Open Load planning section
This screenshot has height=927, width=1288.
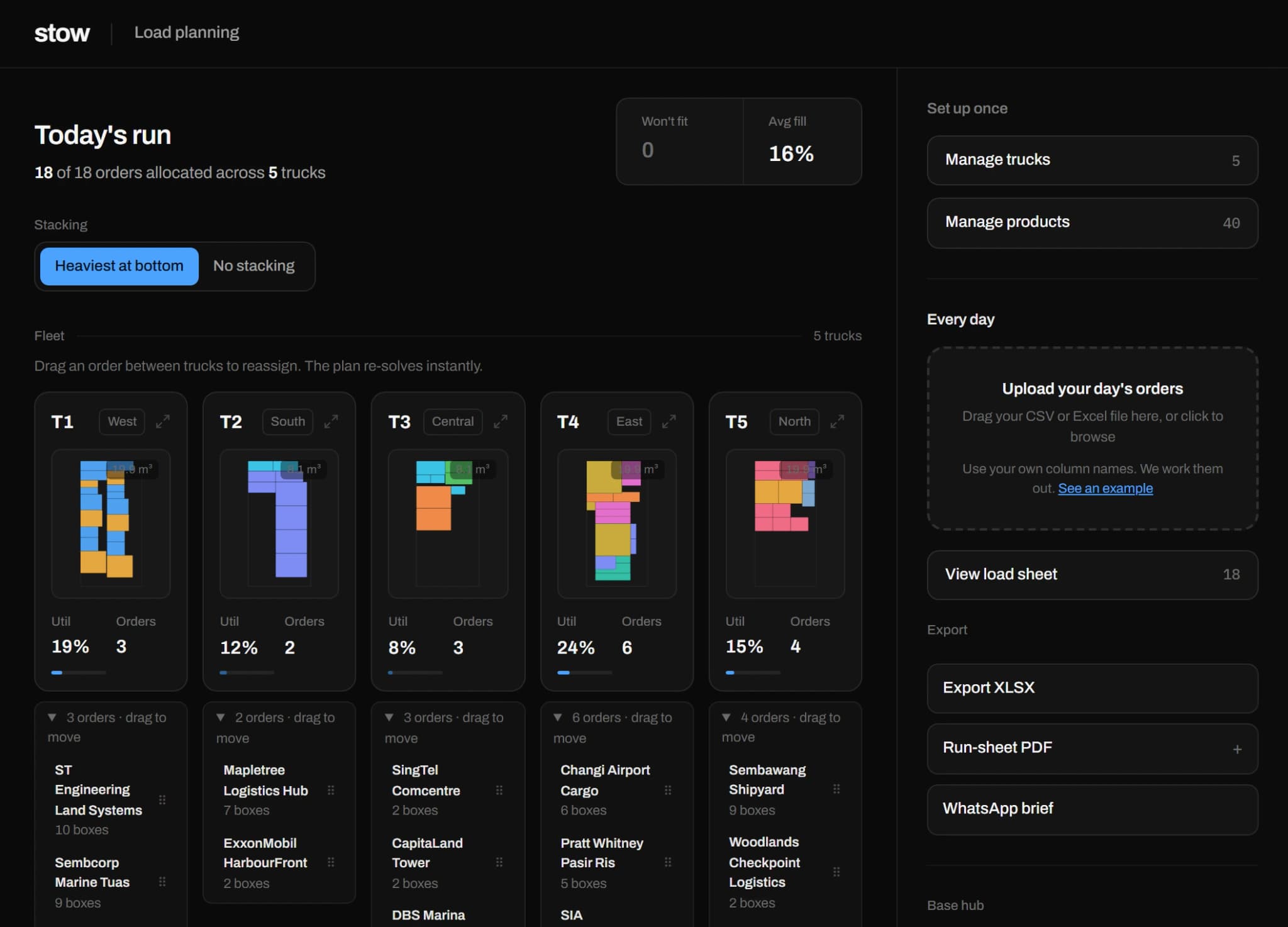click(187, 32)
